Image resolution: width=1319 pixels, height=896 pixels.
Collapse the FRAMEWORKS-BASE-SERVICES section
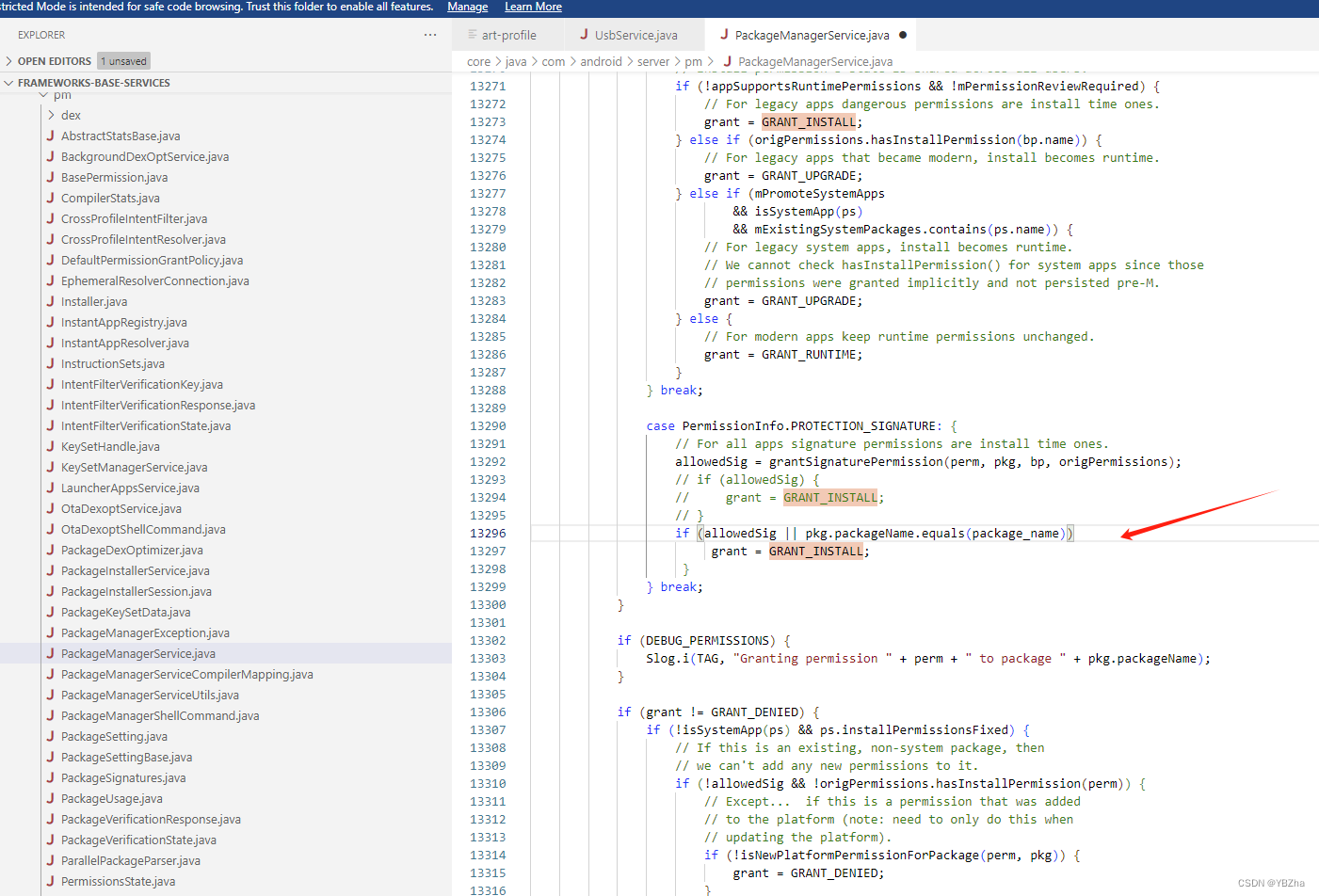click(x=8, y=82)
